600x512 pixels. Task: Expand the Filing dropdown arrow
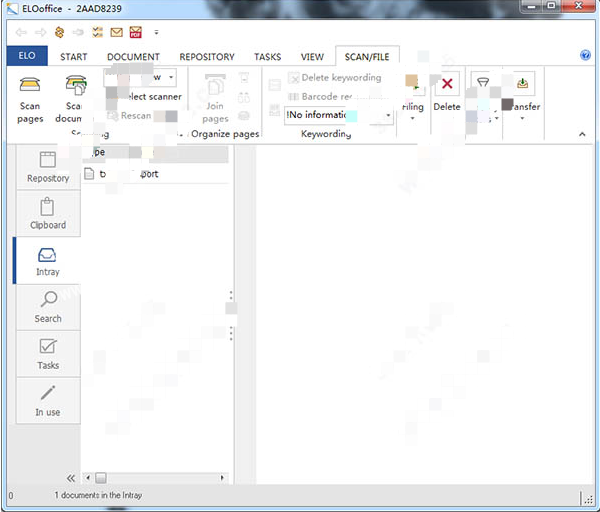(x=412, y=118)
